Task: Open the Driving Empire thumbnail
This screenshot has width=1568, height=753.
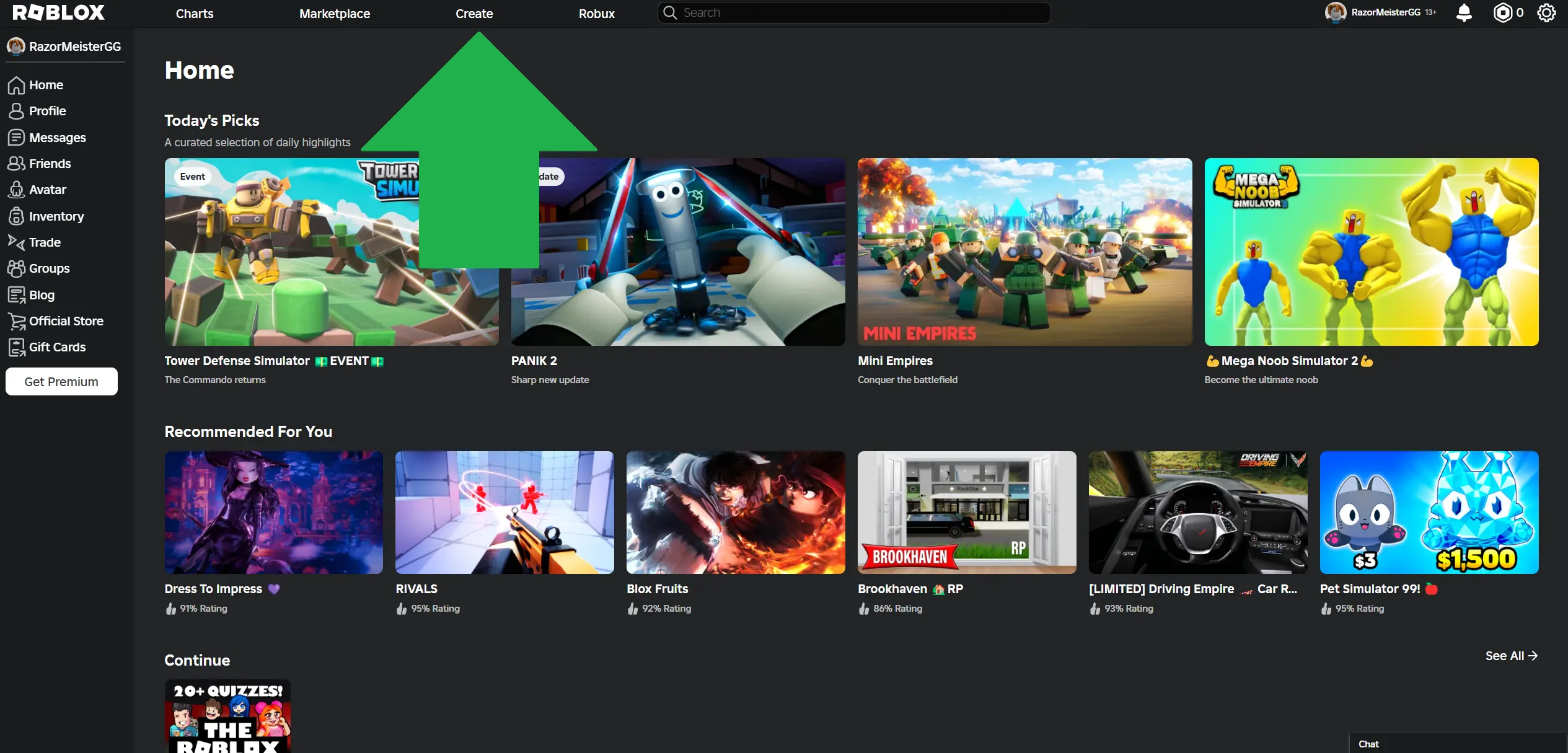Action: pos(1198,513)
